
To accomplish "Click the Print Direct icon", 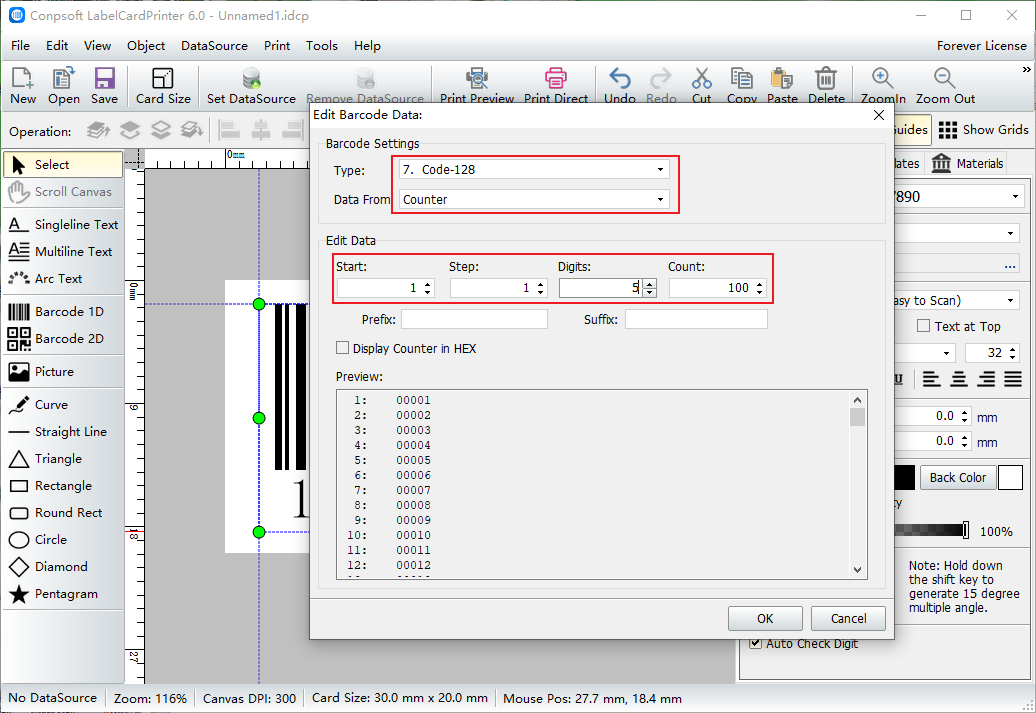I will 556,86.
